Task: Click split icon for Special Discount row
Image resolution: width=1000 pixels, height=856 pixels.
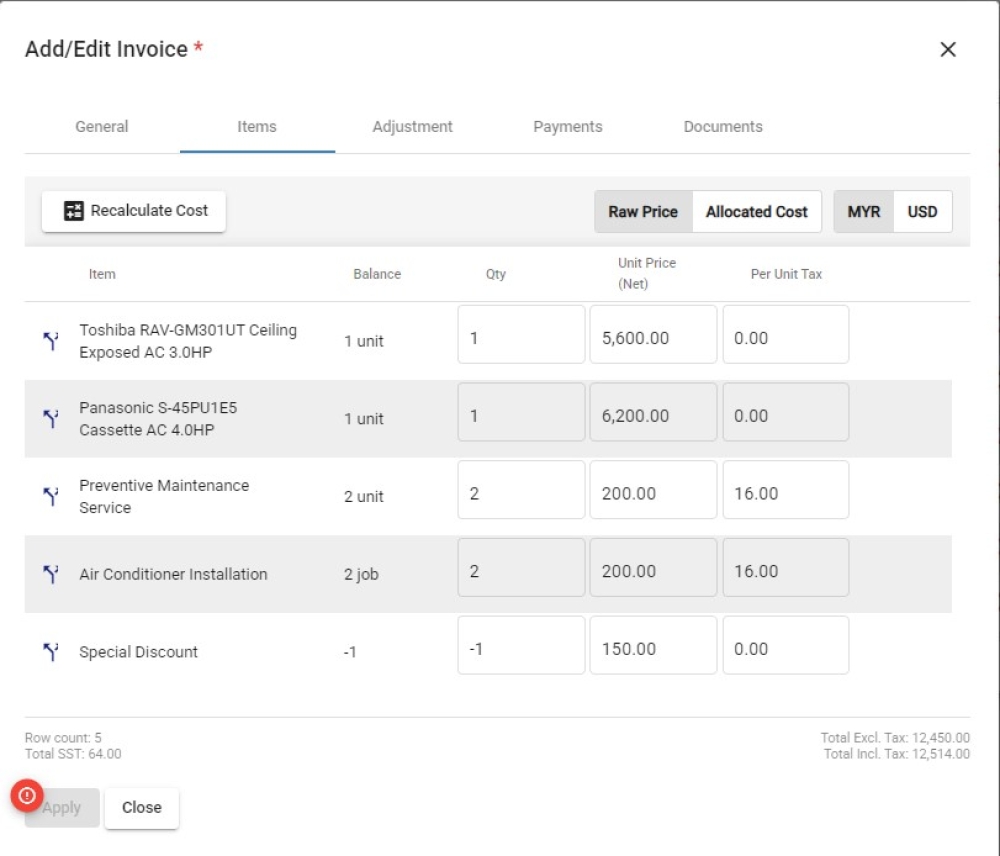Action: (x=50, y=652)
